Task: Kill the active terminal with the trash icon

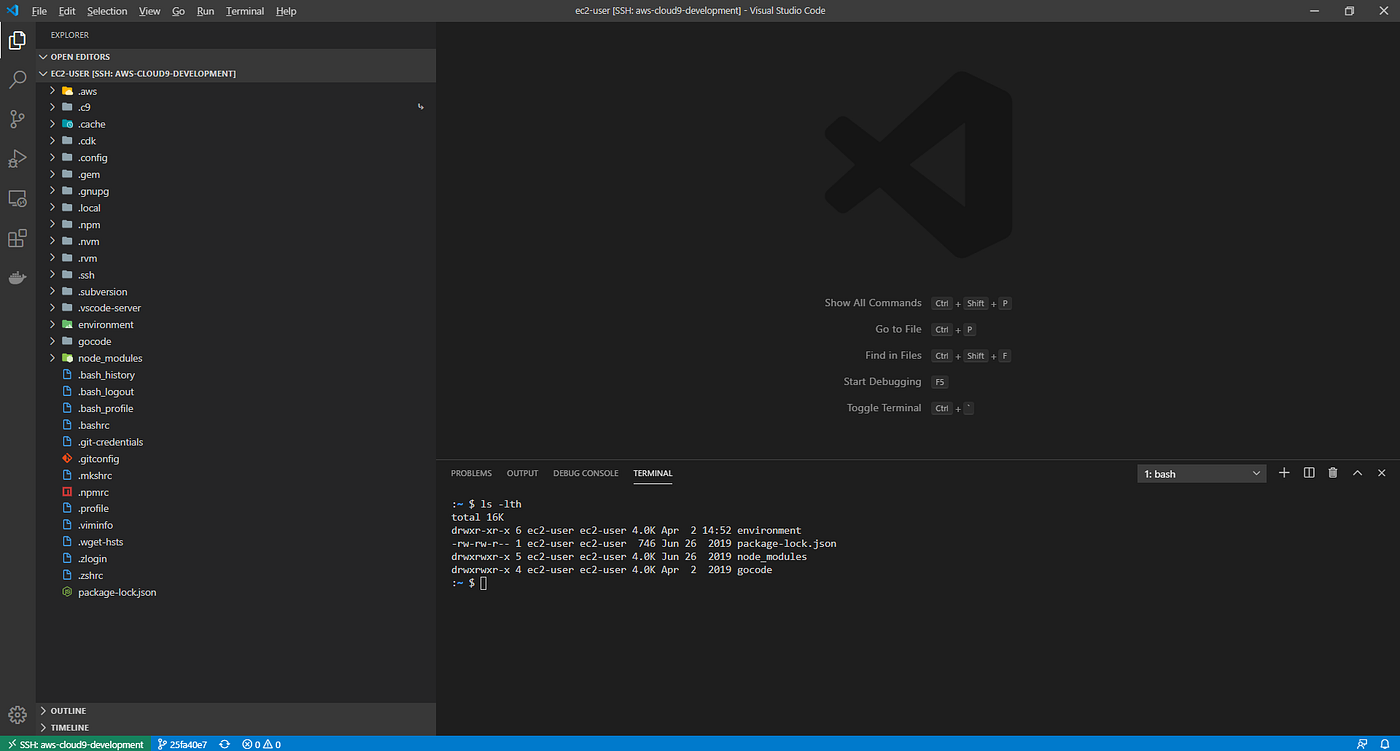Action: [x=1332, y=472]
